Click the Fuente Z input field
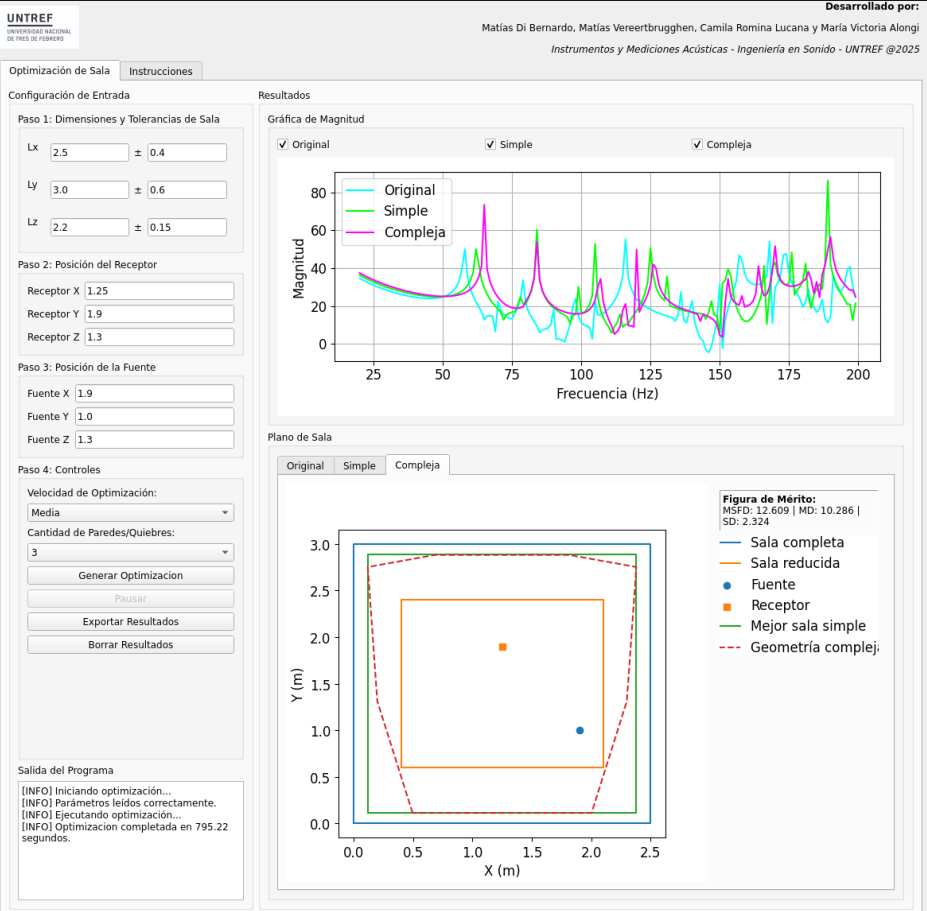The width and height of the screenshot is (927, 911). coord(154,439)
